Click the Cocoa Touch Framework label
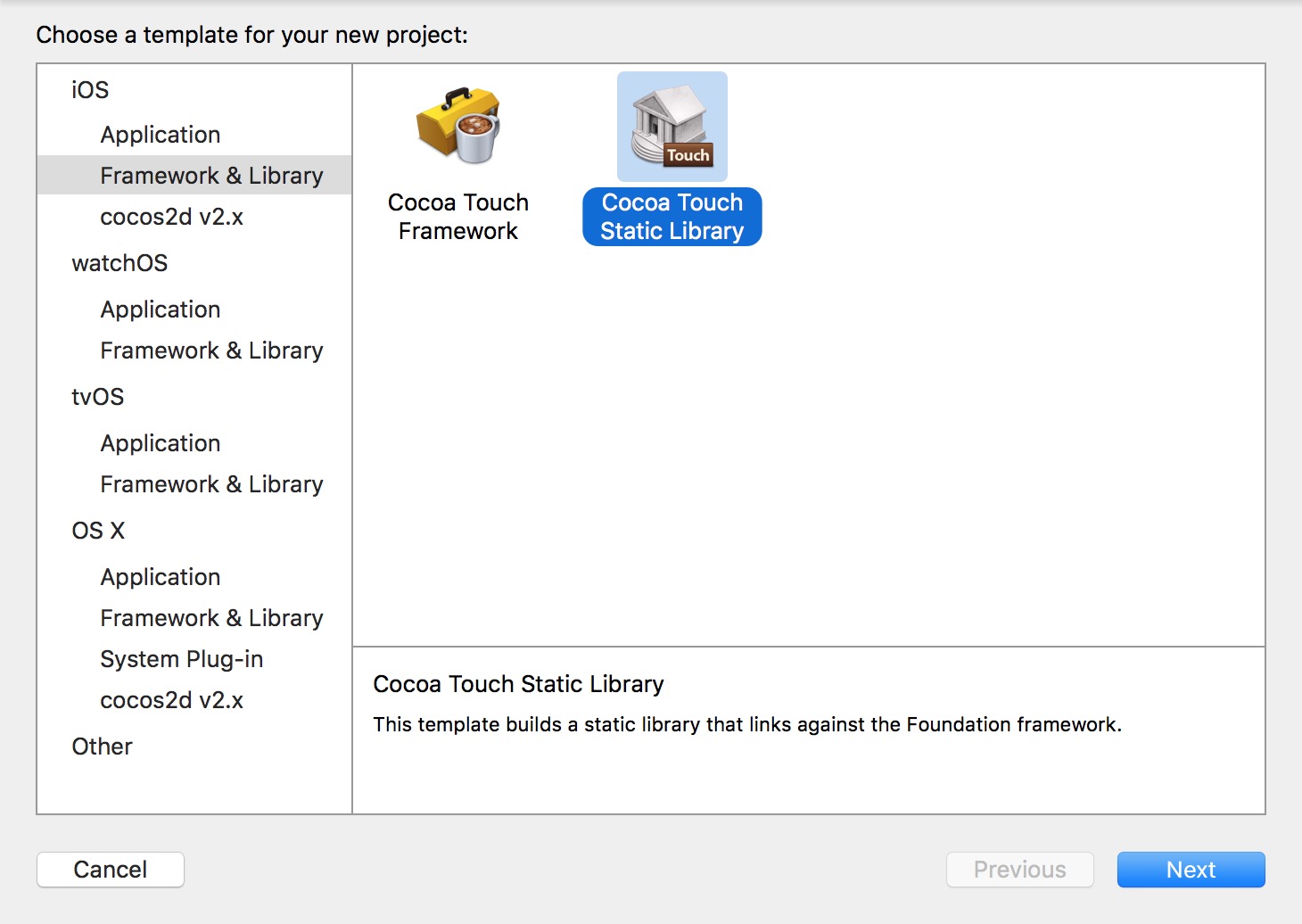 pyautogui.click(x=458, y=217)
